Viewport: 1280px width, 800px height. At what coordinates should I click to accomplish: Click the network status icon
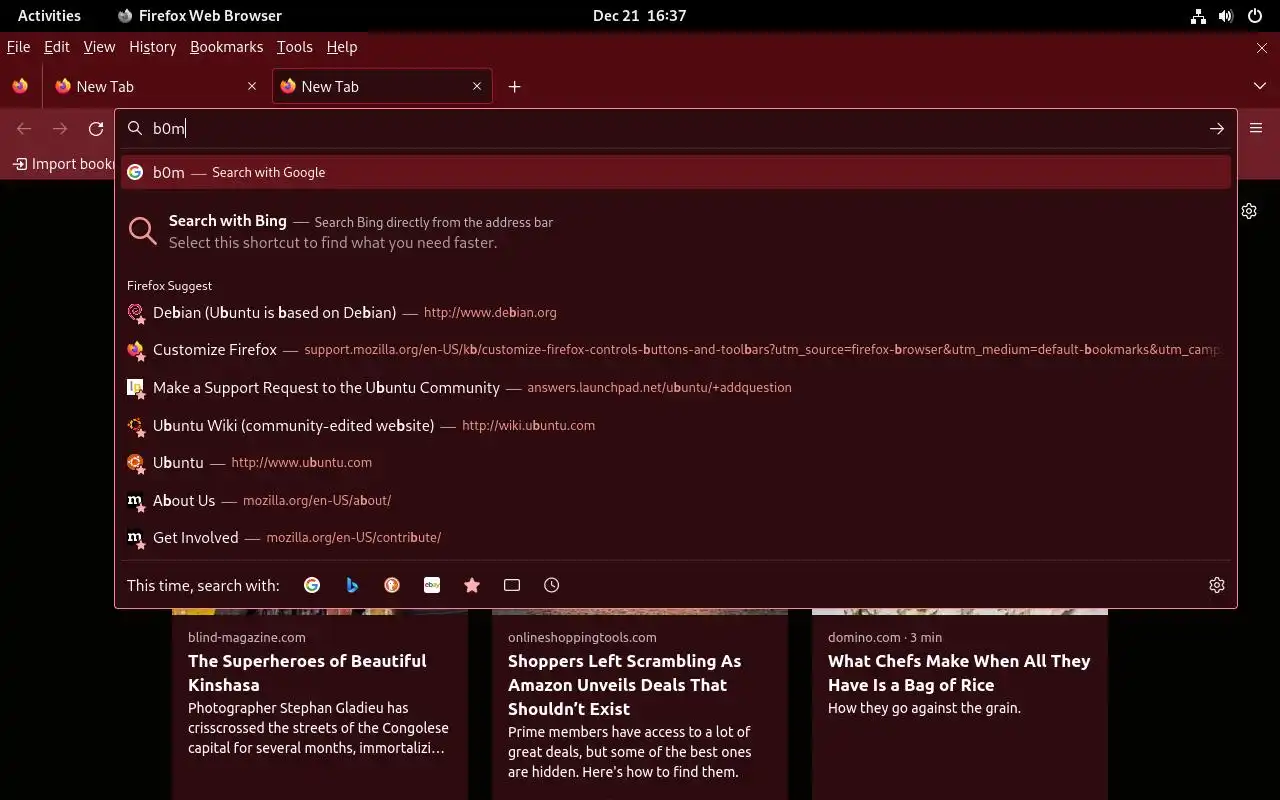click(x=1198, y=16)
